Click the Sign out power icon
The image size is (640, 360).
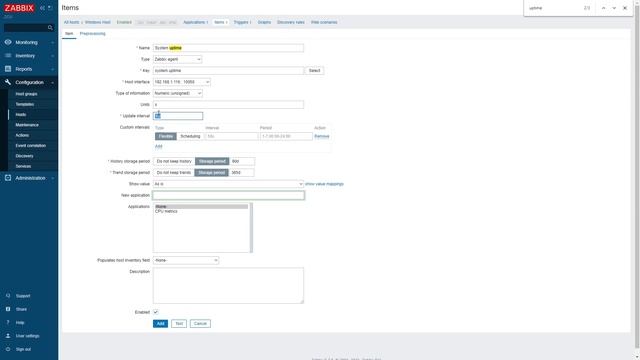point(8,349)
